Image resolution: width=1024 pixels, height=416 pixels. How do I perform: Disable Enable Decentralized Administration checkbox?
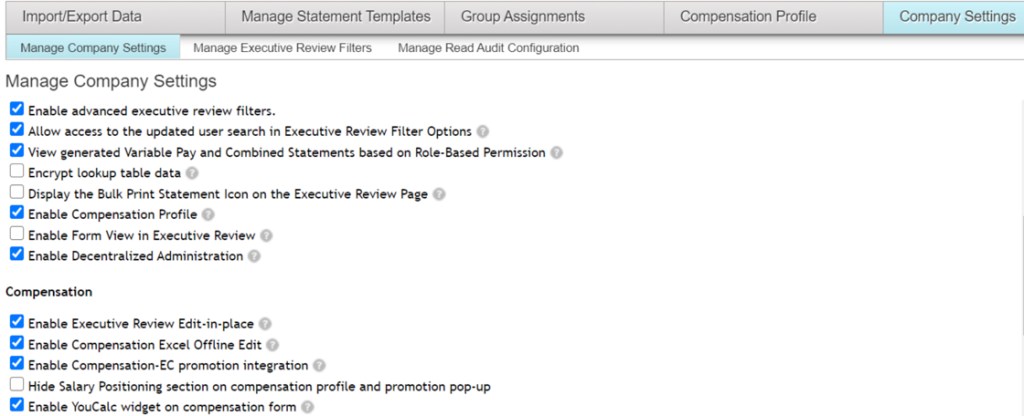[x=16, y=255]
